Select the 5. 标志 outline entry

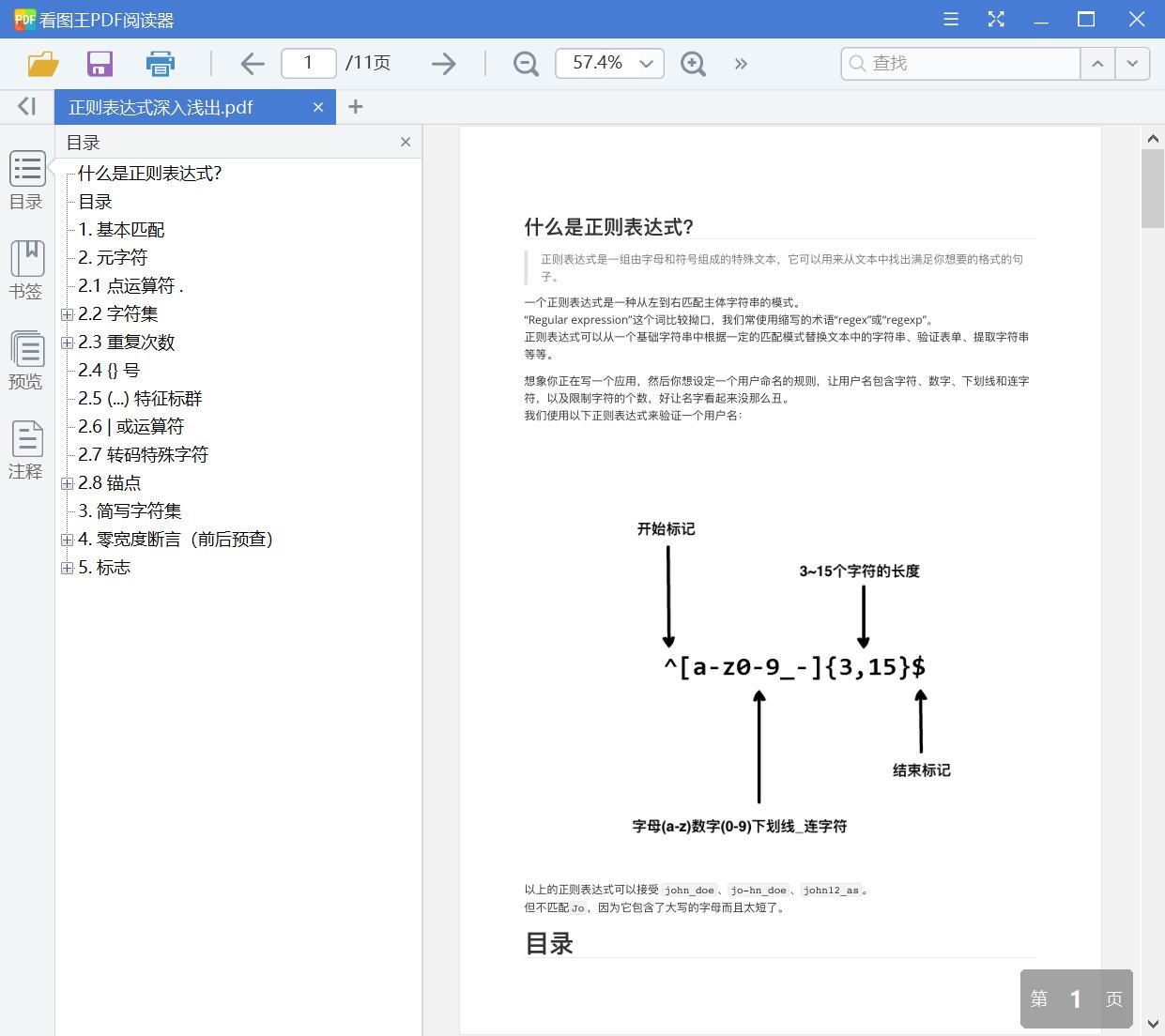pos(104,567)
